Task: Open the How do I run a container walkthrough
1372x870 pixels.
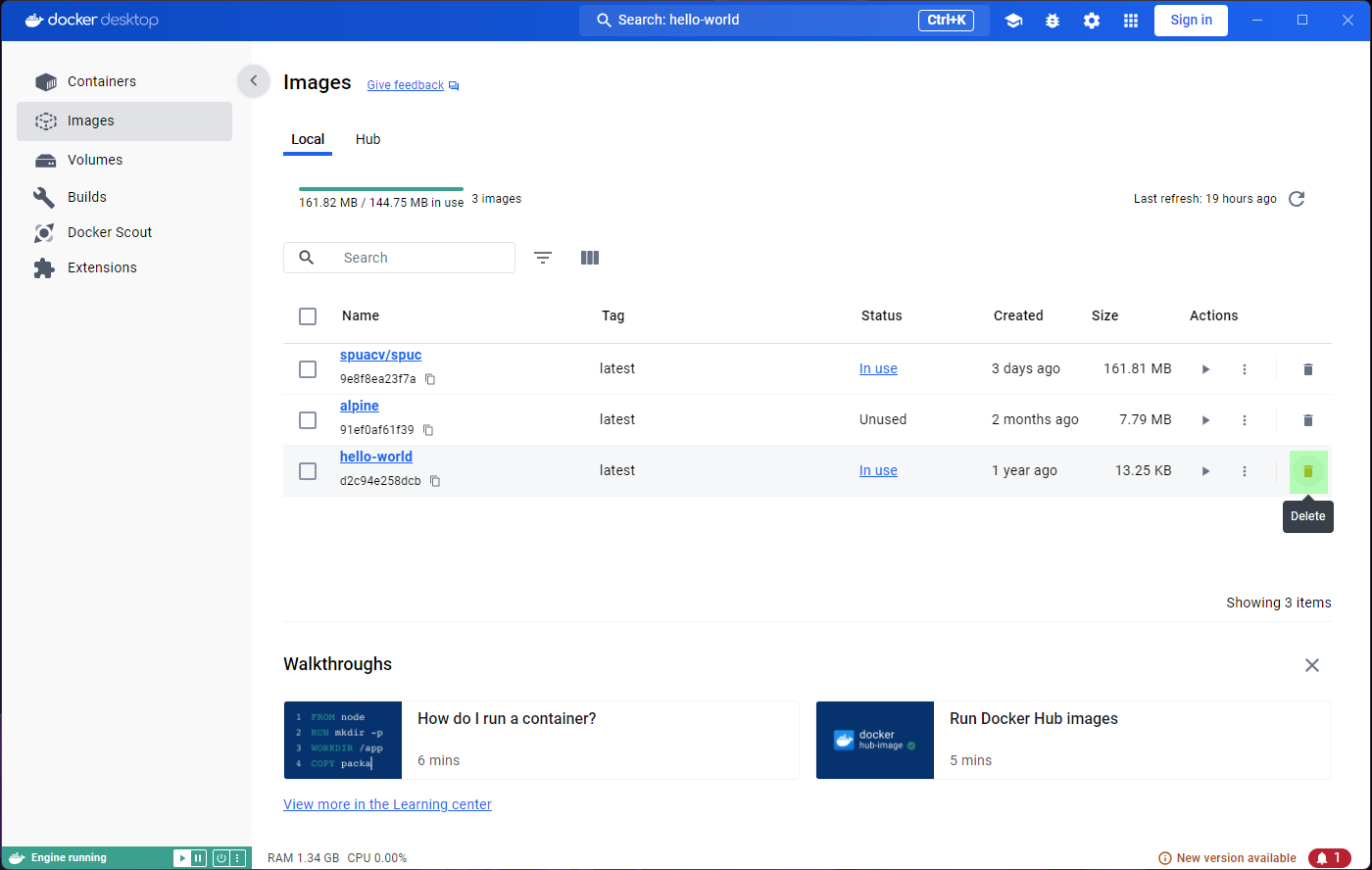Action: tap(541, 740)
